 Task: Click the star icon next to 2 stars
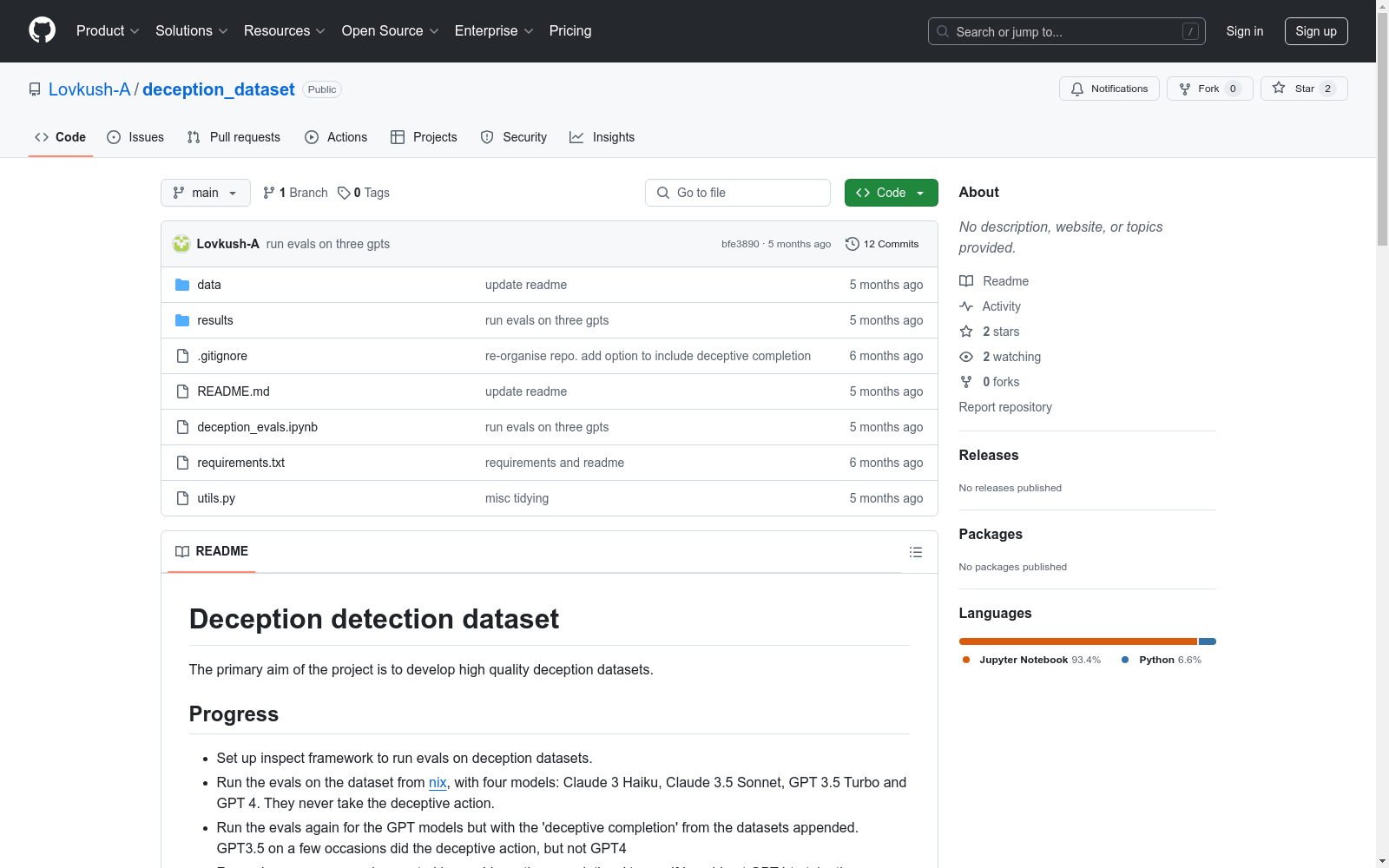point(966,332)
